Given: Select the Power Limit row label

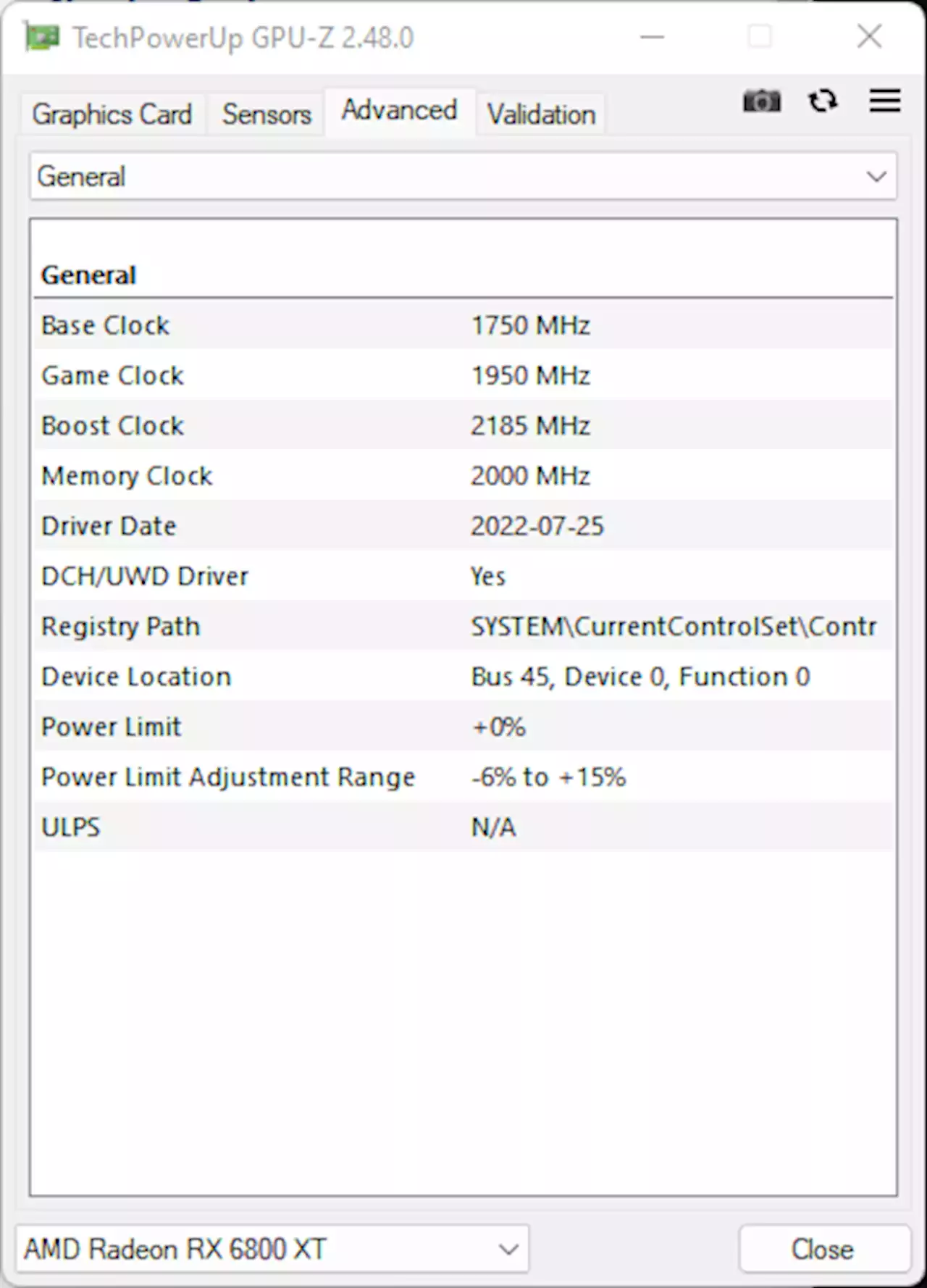Looking at the screenshot, I should point(111,727).
